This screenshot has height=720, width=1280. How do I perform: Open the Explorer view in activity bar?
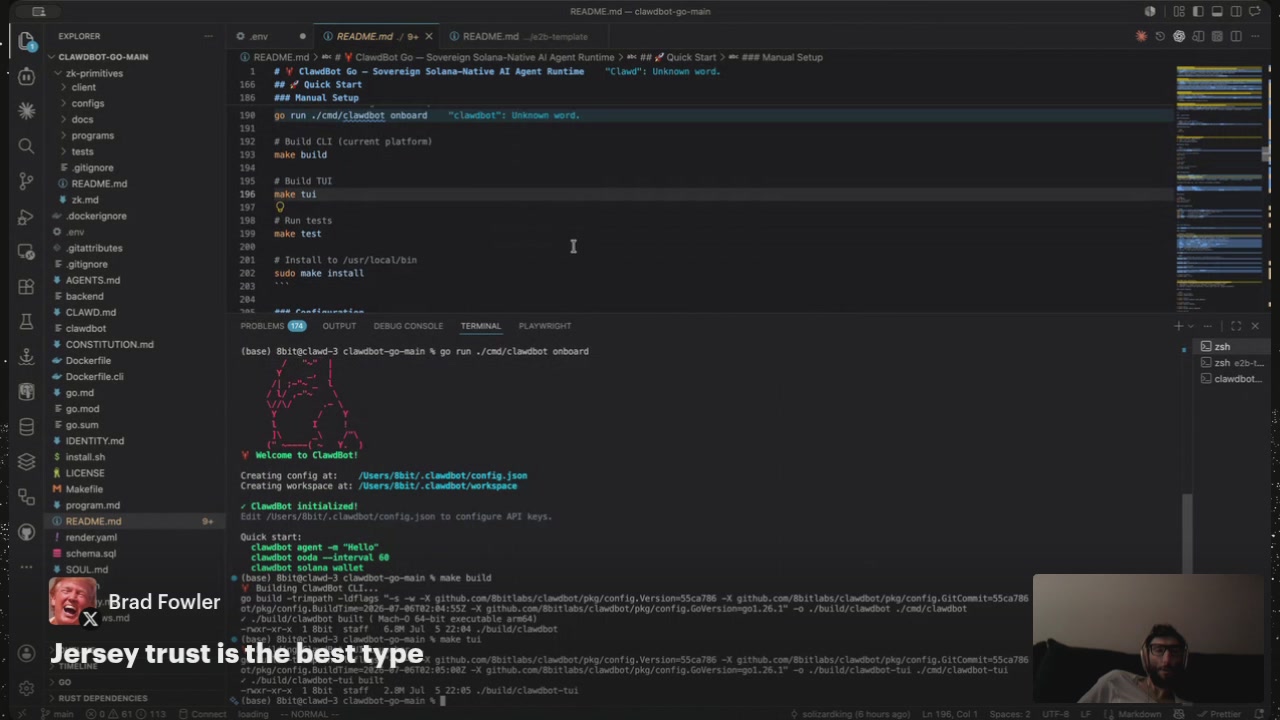pos(27,41)
